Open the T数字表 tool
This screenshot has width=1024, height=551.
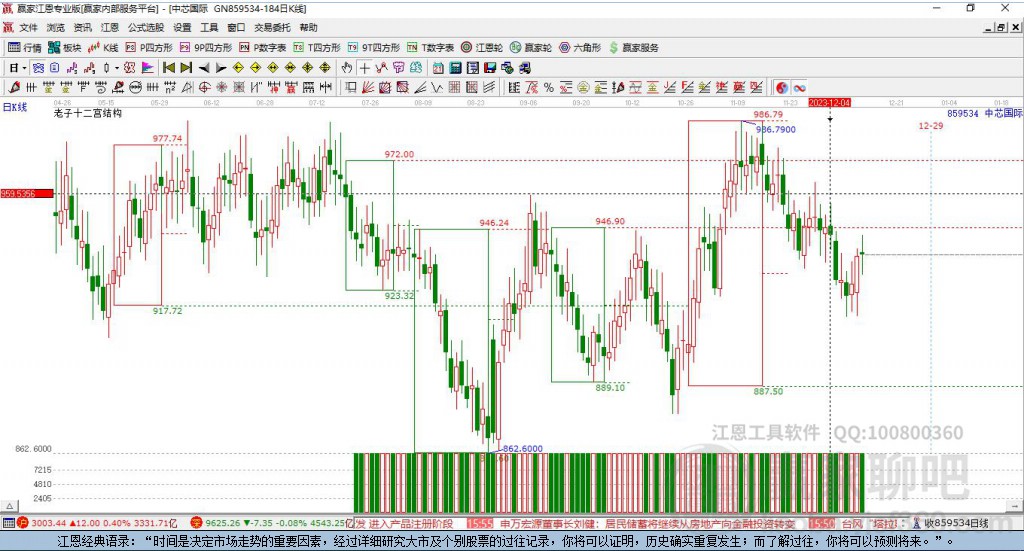click(x=430, y=48)
